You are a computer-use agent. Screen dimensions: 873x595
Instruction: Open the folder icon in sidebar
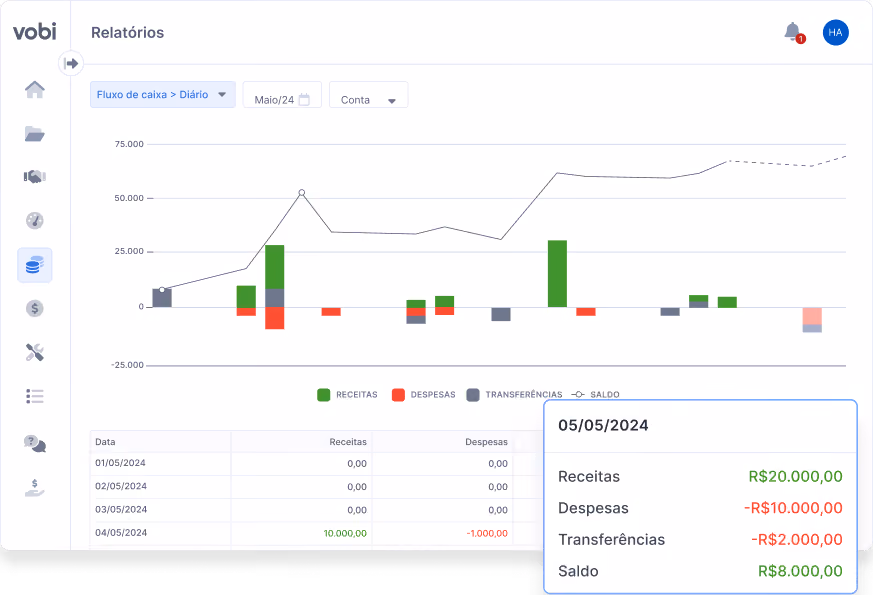(35, 134)
